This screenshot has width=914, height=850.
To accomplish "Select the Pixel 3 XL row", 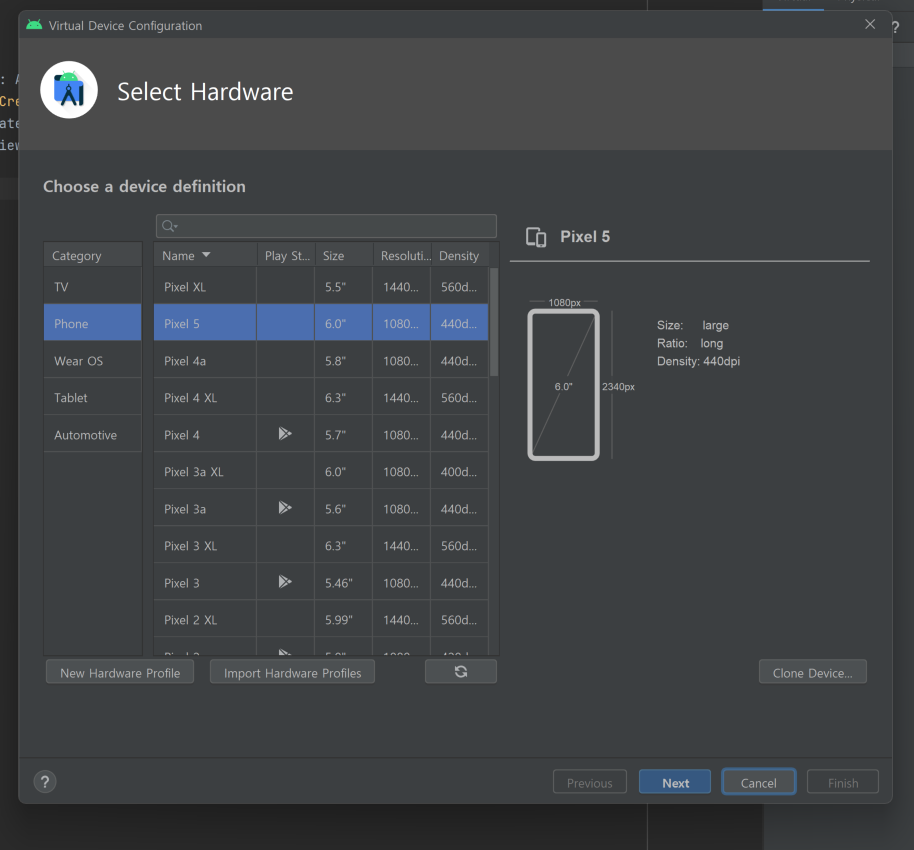I will [x=321, y=546].
